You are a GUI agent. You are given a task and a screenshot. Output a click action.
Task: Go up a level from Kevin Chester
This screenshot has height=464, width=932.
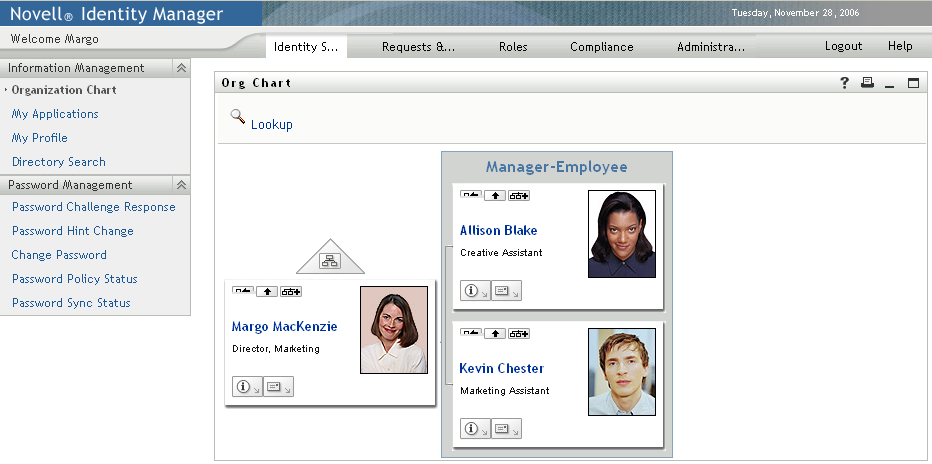495,333
